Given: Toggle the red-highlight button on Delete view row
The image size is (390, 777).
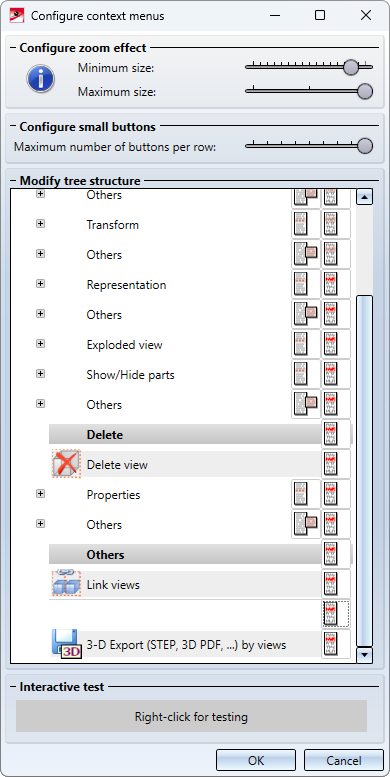Looking at the screenshot, I should click(x=335, y=464).
